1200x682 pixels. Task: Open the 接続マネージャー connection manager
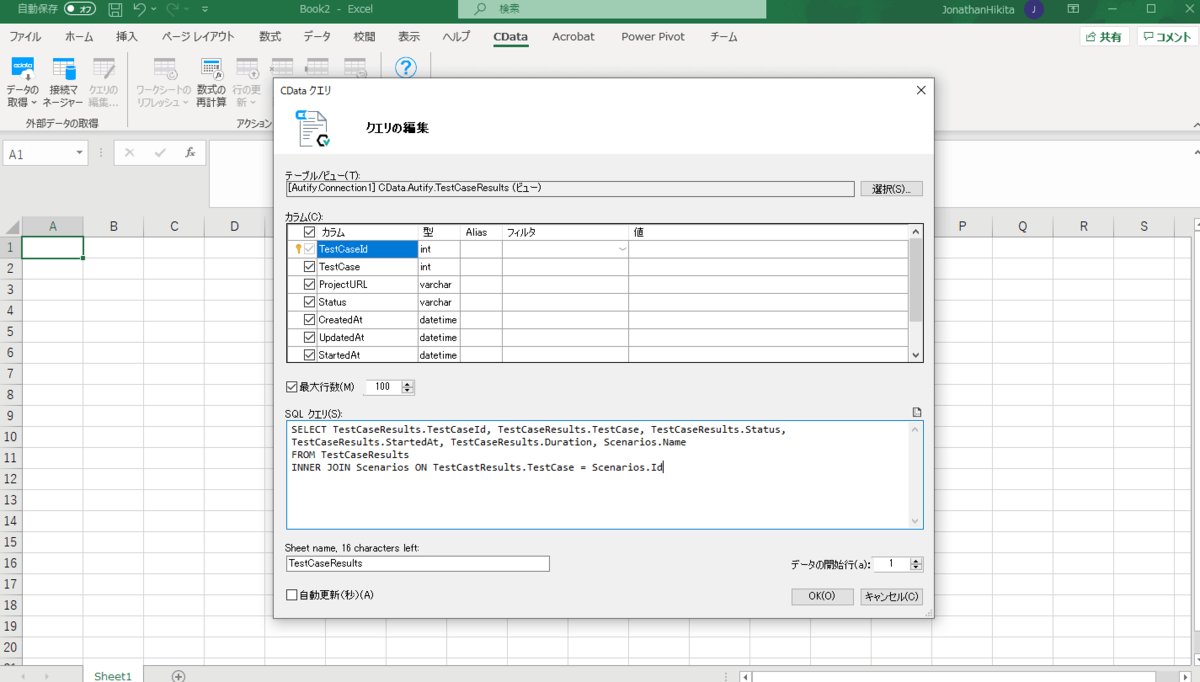coord(64,70)
